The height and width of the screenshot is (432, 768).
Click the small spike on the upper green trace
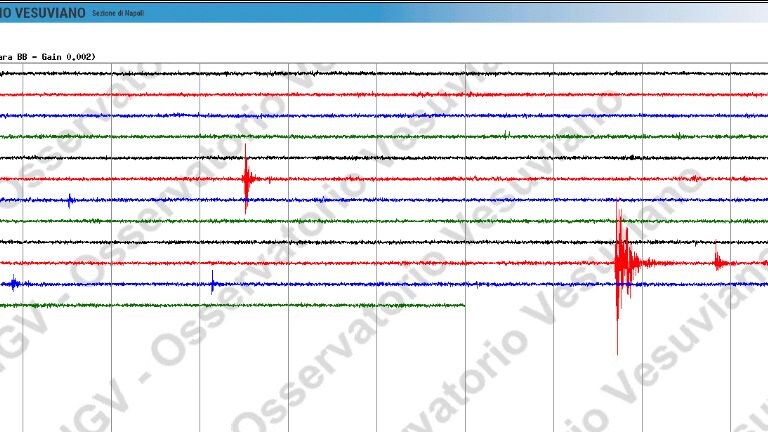[507, 134]
